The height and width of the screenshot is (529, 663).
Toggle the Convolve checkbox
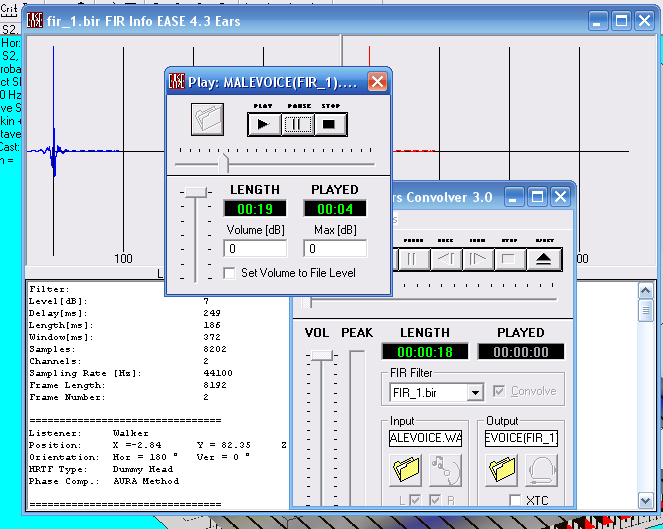click(x=499, y=391)
